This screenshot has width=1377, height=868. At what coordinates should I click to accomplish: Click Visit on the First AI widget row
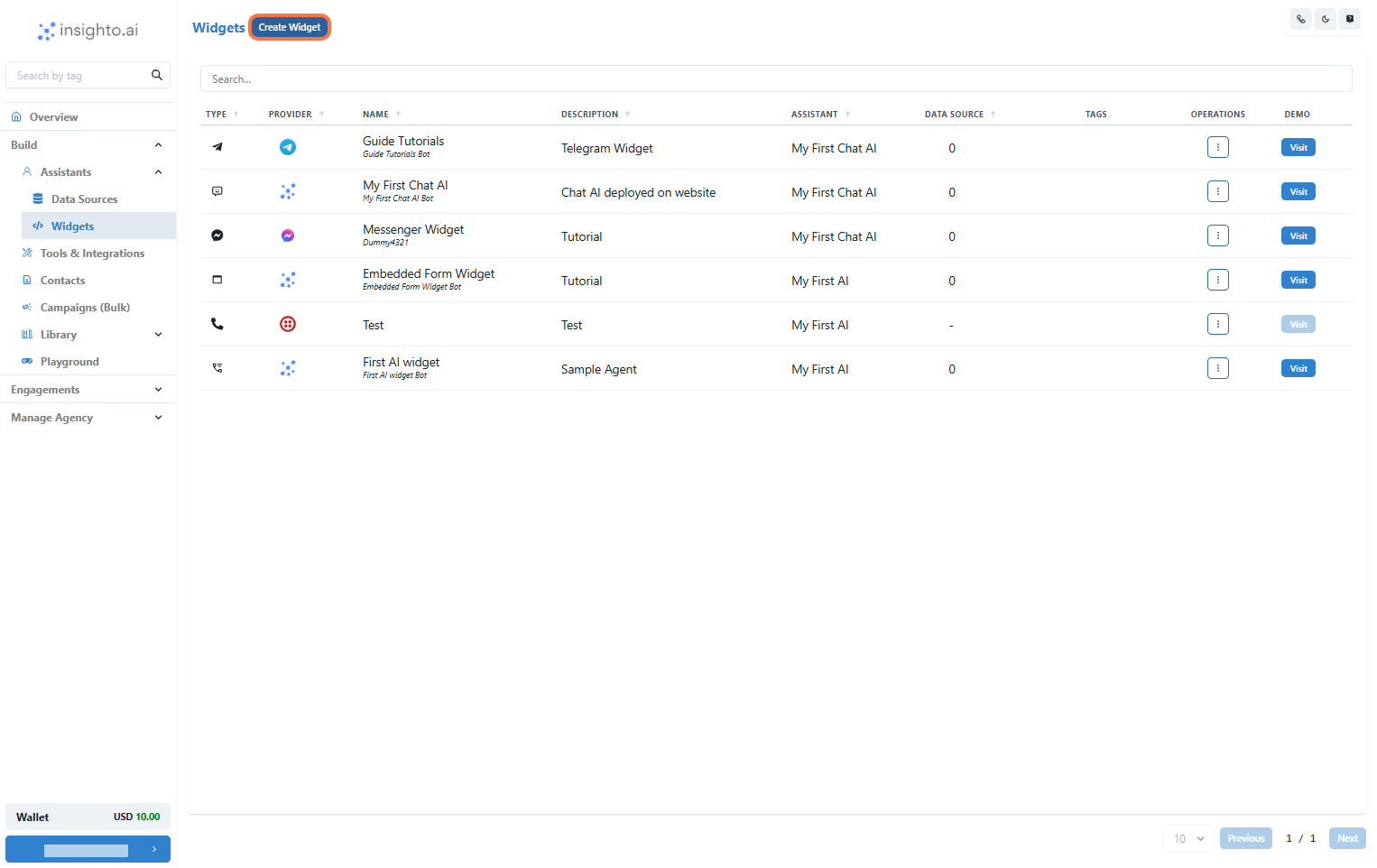point(1298,367)
